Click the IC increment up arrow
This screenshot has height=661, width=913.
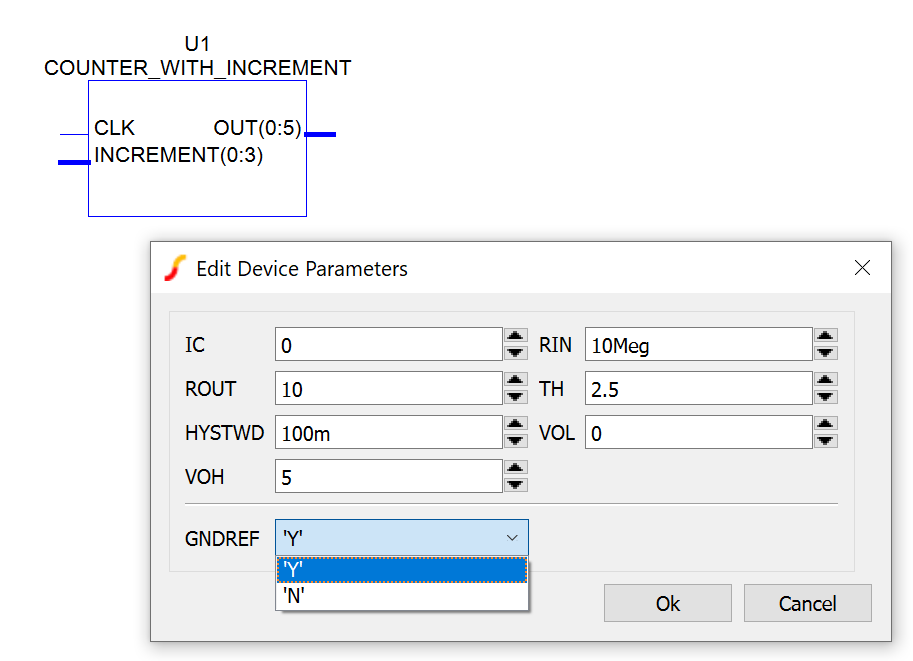coord(515,336)
